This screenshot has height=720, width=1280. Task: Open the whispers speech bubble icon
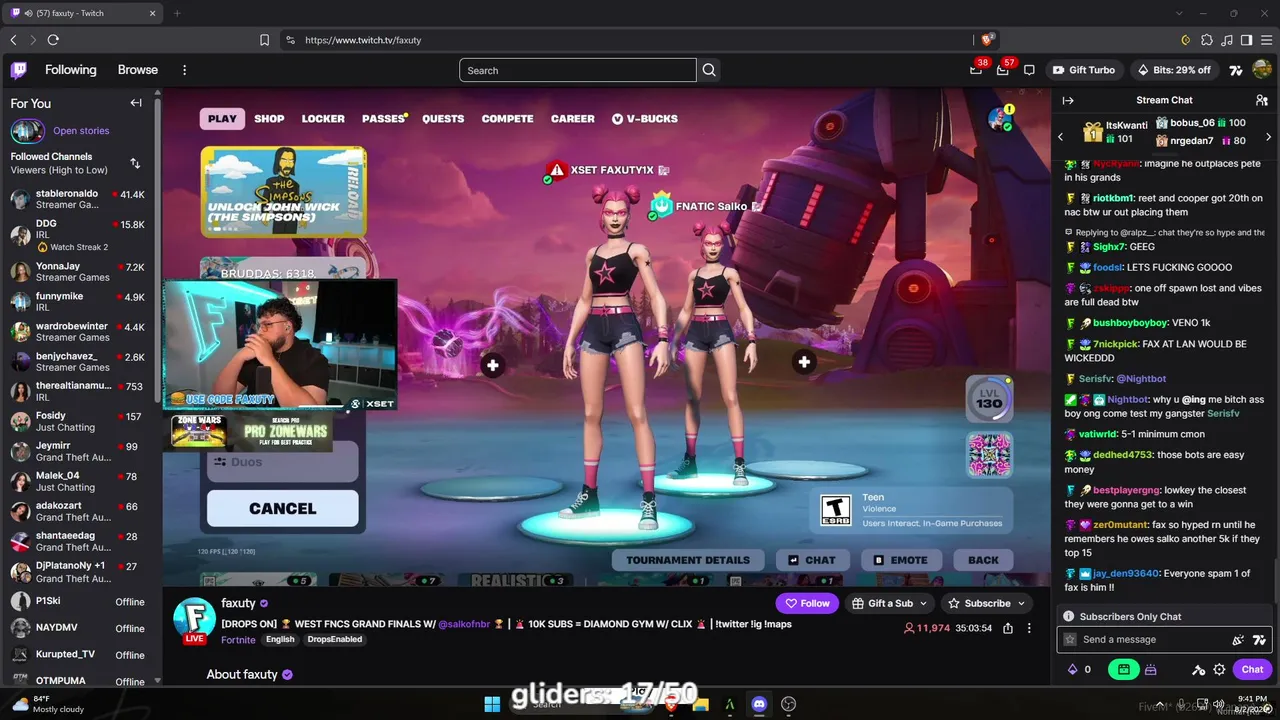pos(1029,70)
